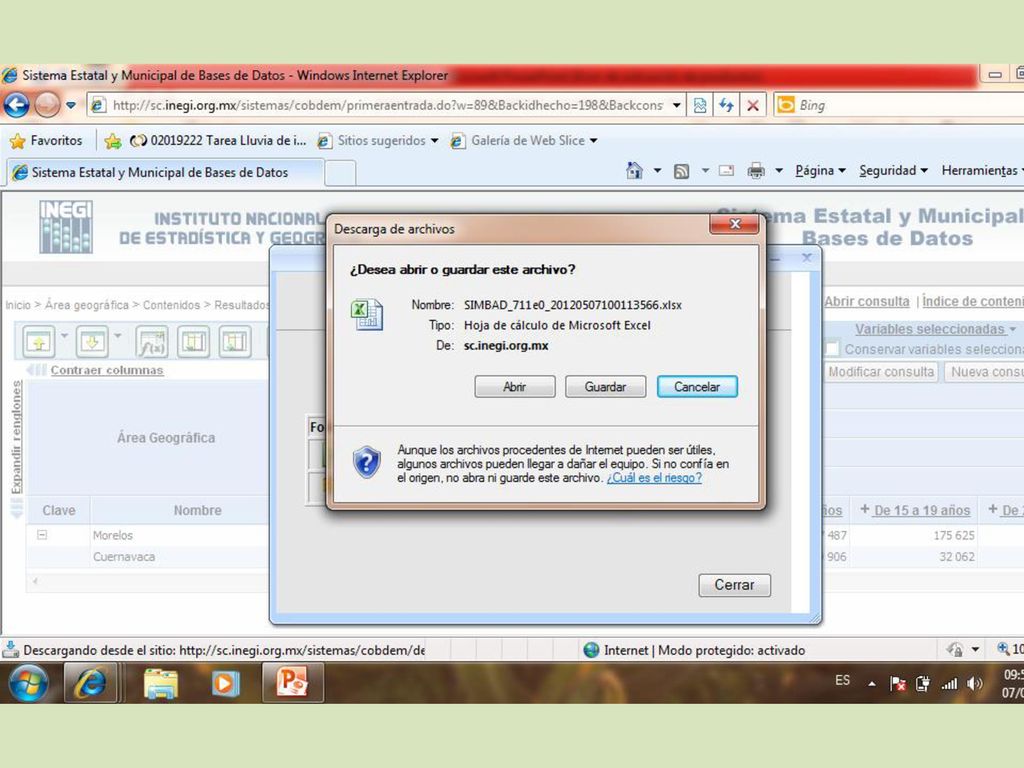Open the Herramientas menu

tap(982, 170)
